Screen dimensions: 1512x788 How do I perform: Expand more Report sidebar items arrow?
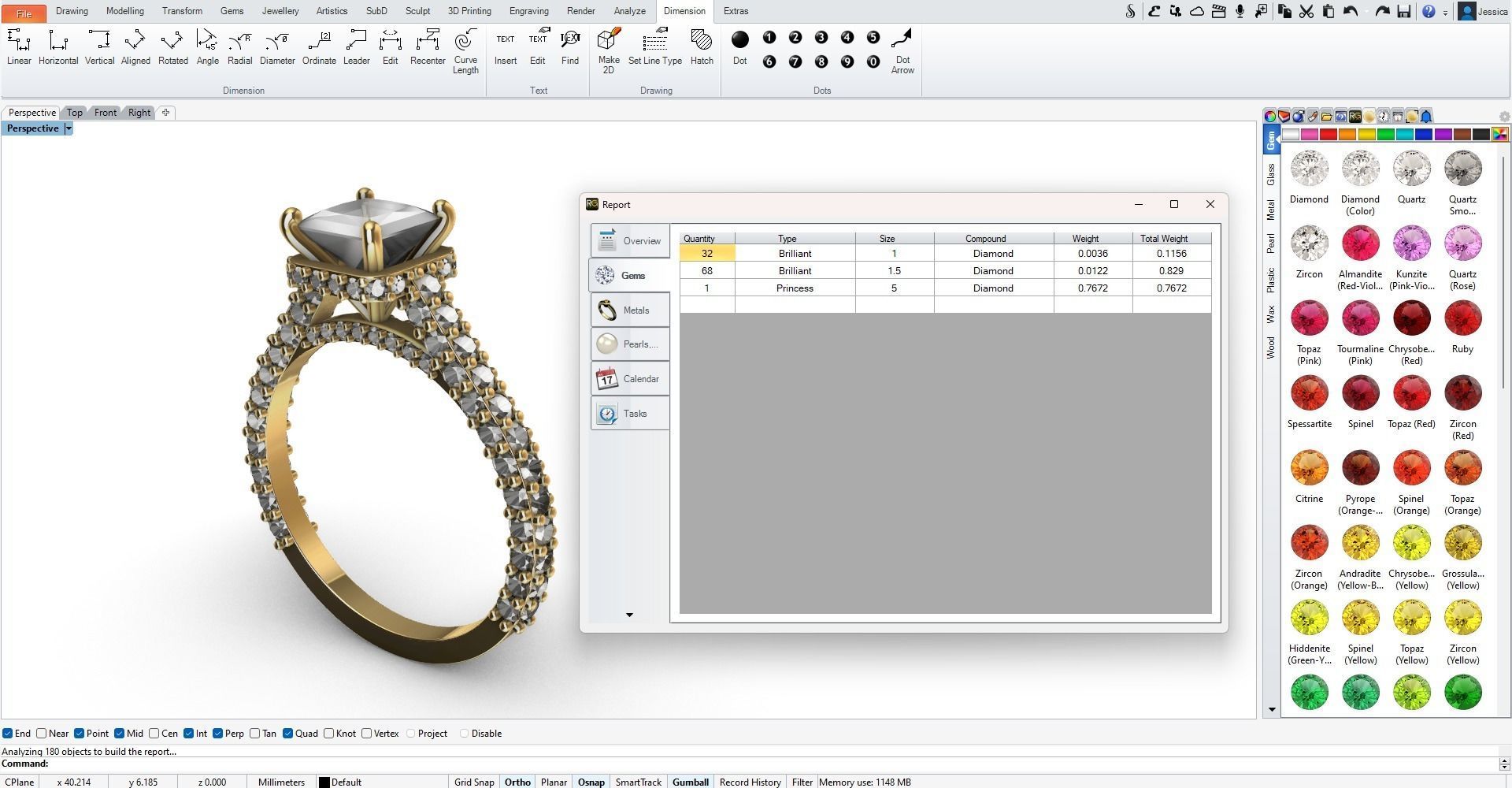coord(629,615)
